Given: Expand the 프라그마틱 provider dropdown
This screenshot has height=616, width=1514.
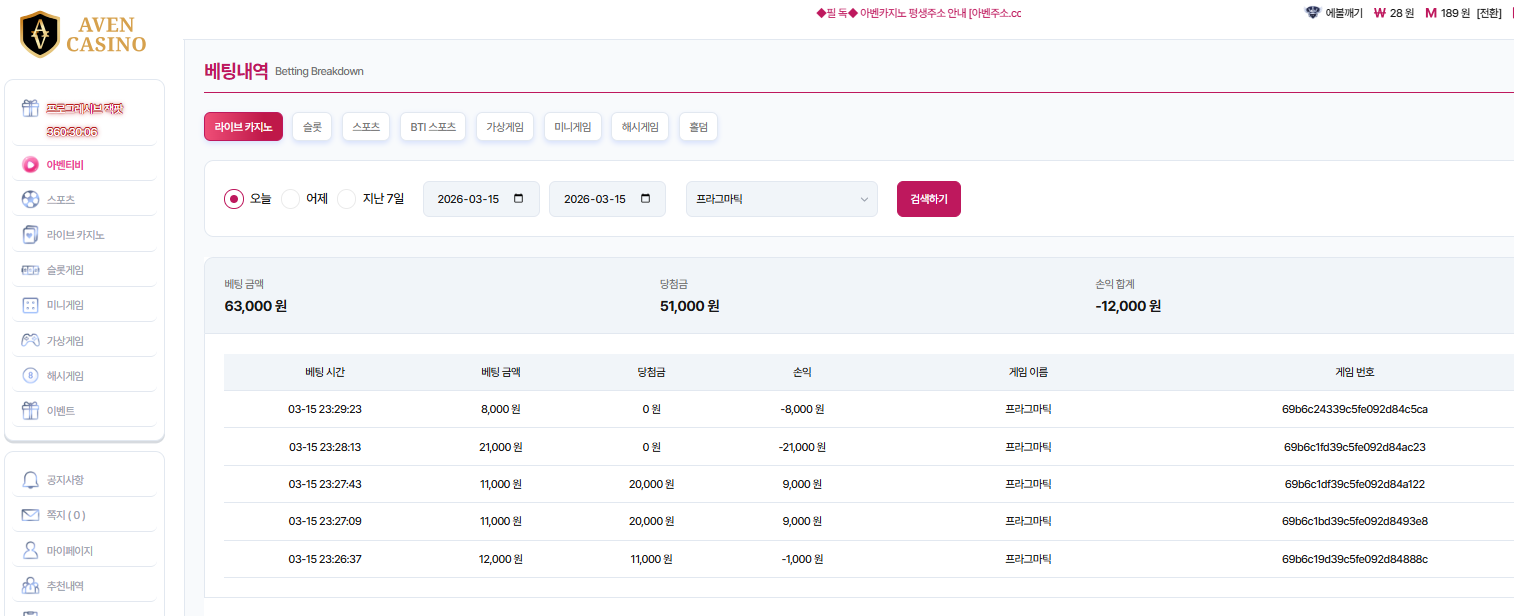Looking at the screenshot, I should pos(781,199).
